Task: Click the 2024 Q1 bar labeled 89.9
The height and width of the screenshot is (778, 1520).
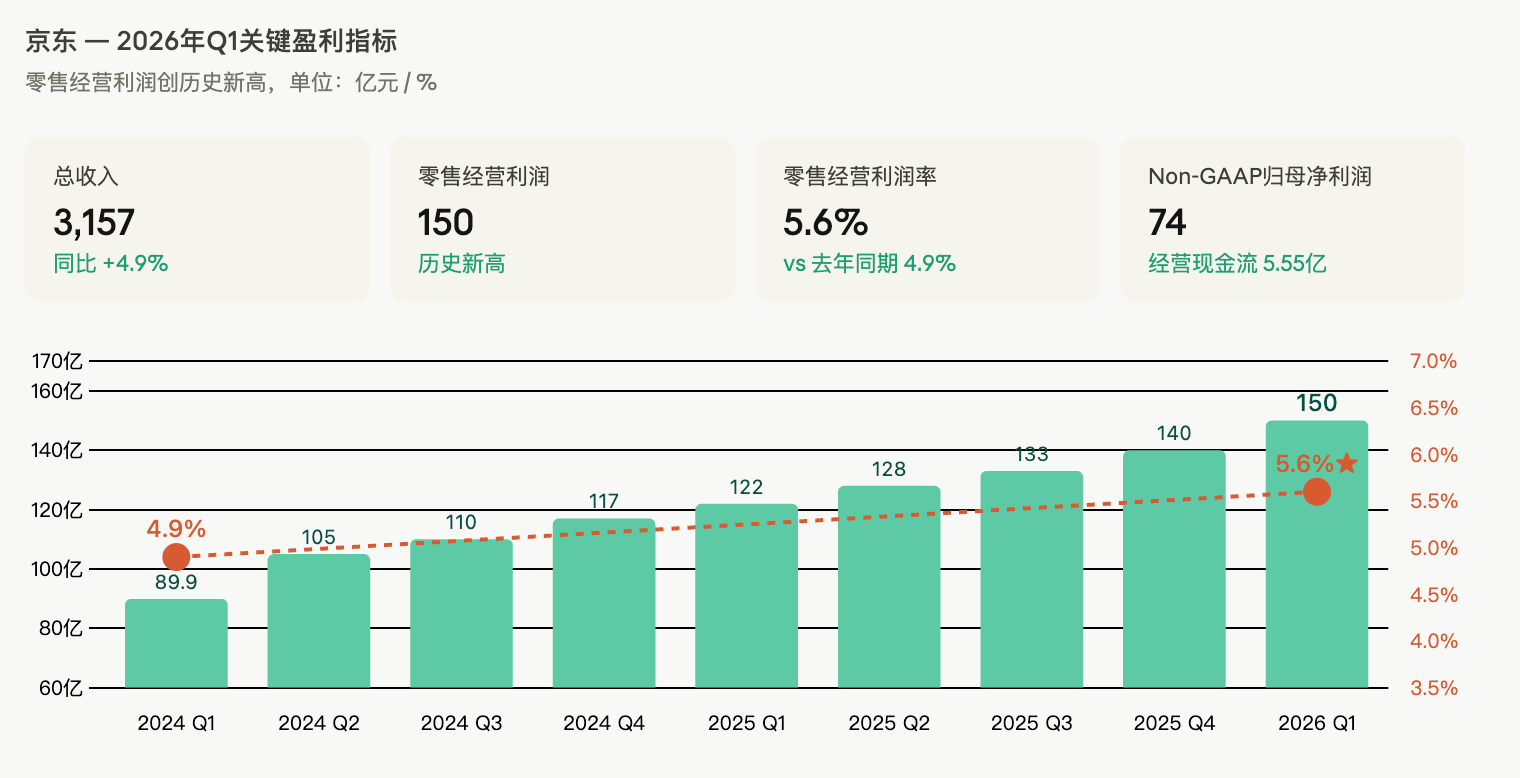Action: coord(176,644)
